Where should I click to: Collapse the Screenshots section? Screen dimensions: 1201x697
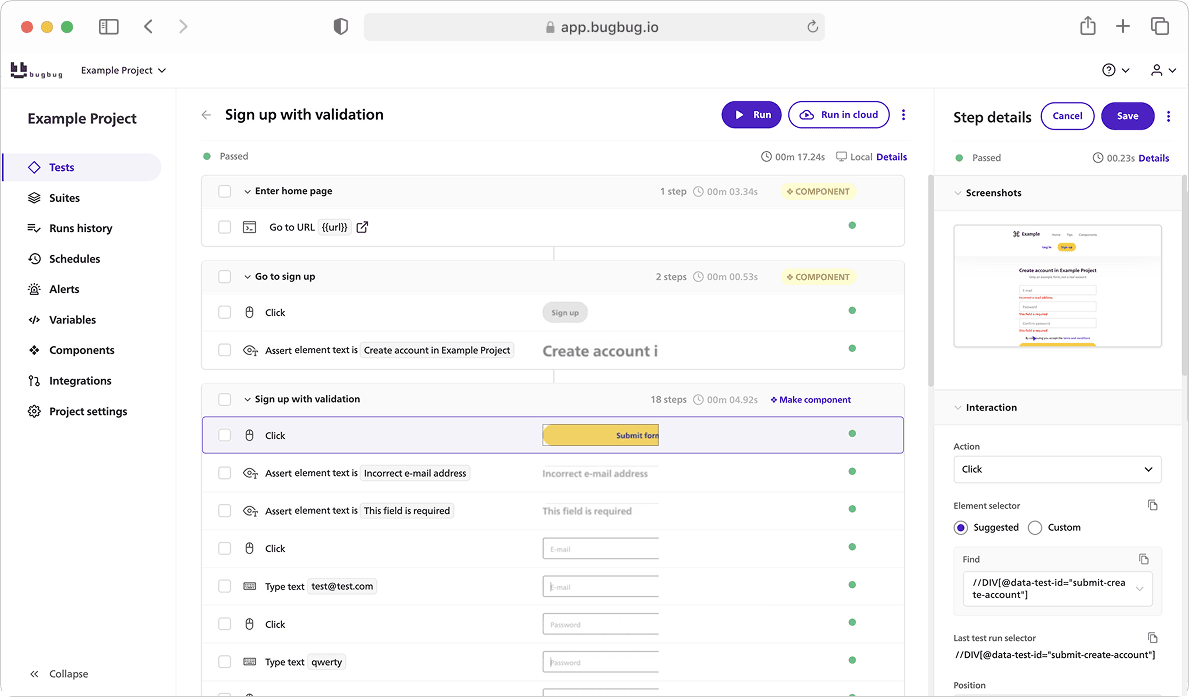point(956,193)
